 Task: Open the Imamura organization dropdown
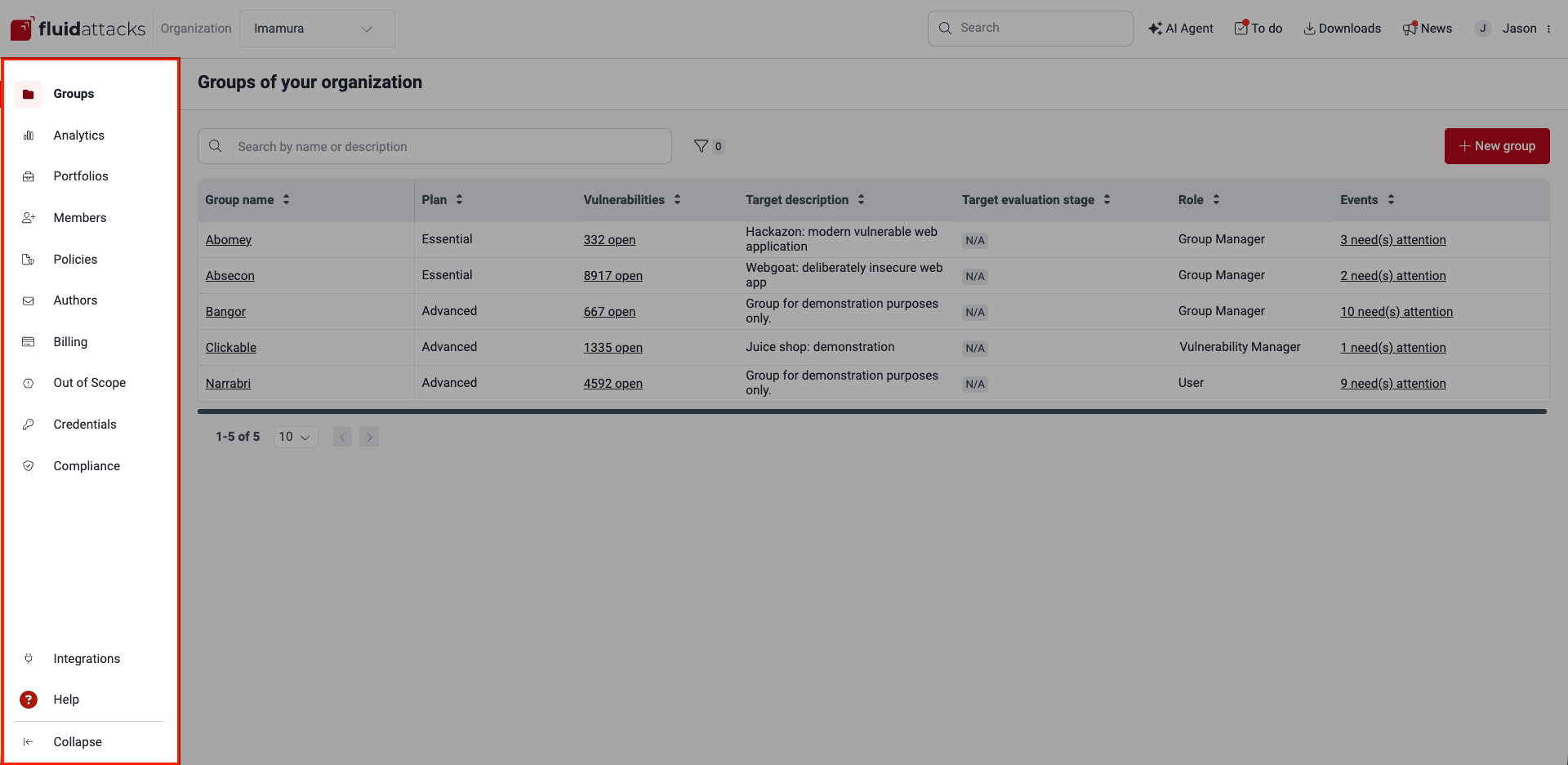(317, 28)
